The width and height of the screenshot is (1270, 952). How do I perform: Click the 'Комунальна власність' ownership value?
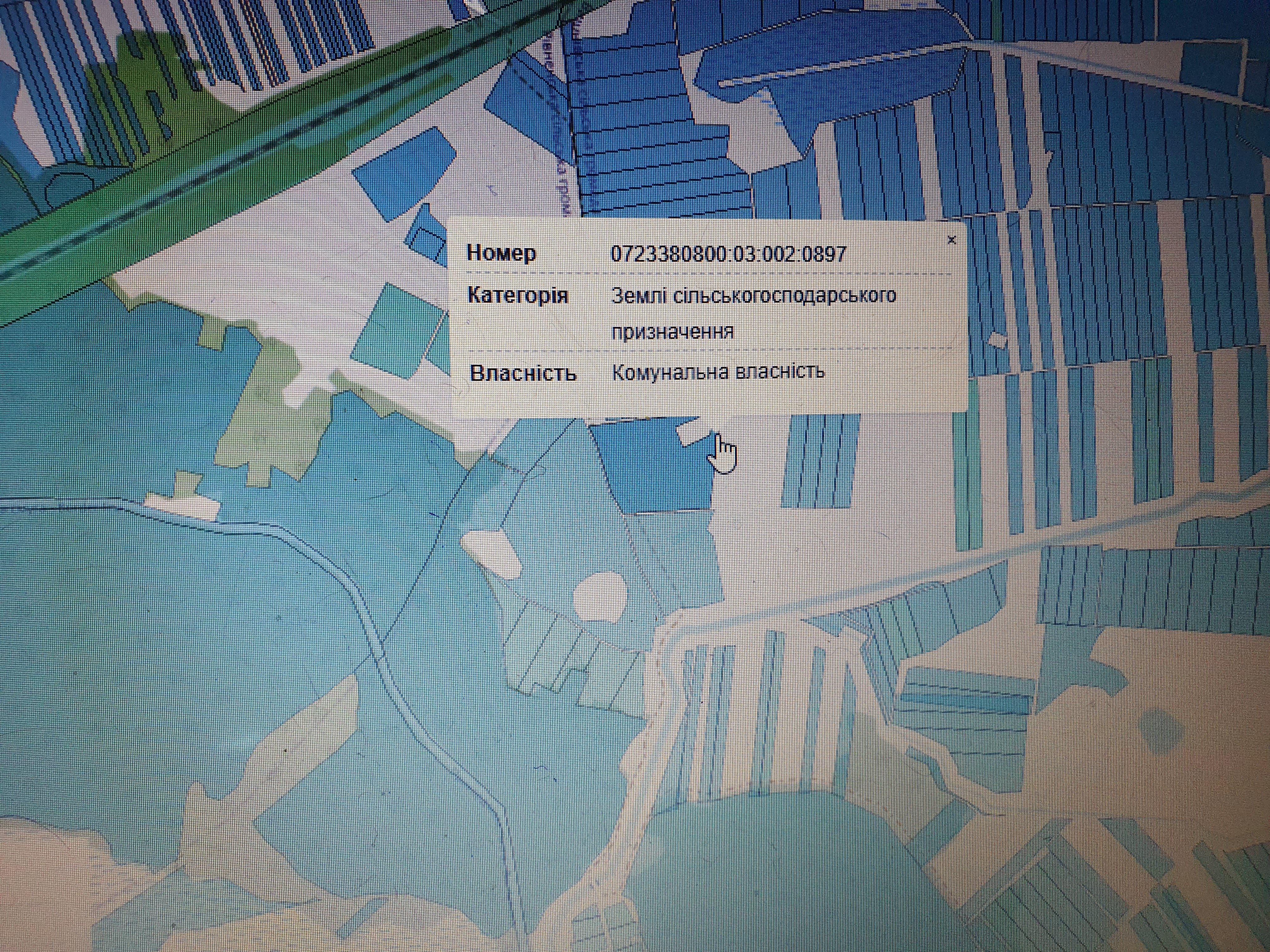(x=718, y=372)
